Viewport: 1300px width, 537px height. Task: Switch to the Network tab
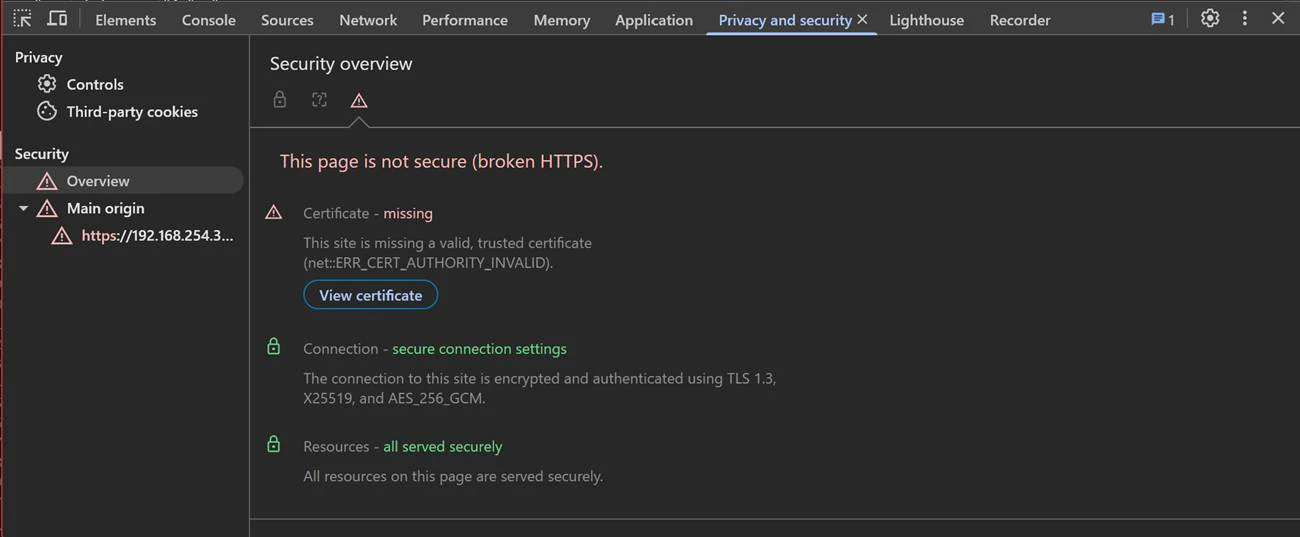click(368, 20)
